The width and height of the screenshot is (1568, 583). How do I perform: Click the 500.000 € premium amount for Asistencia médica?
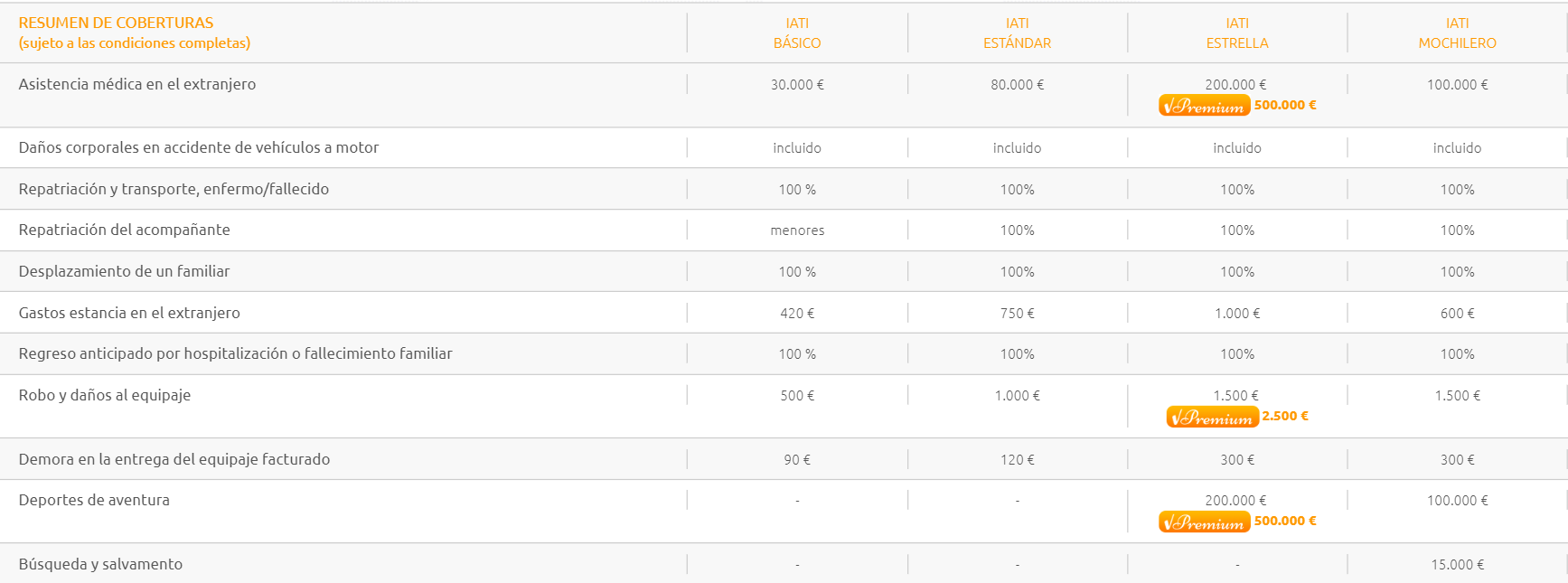click(1285, 105)
